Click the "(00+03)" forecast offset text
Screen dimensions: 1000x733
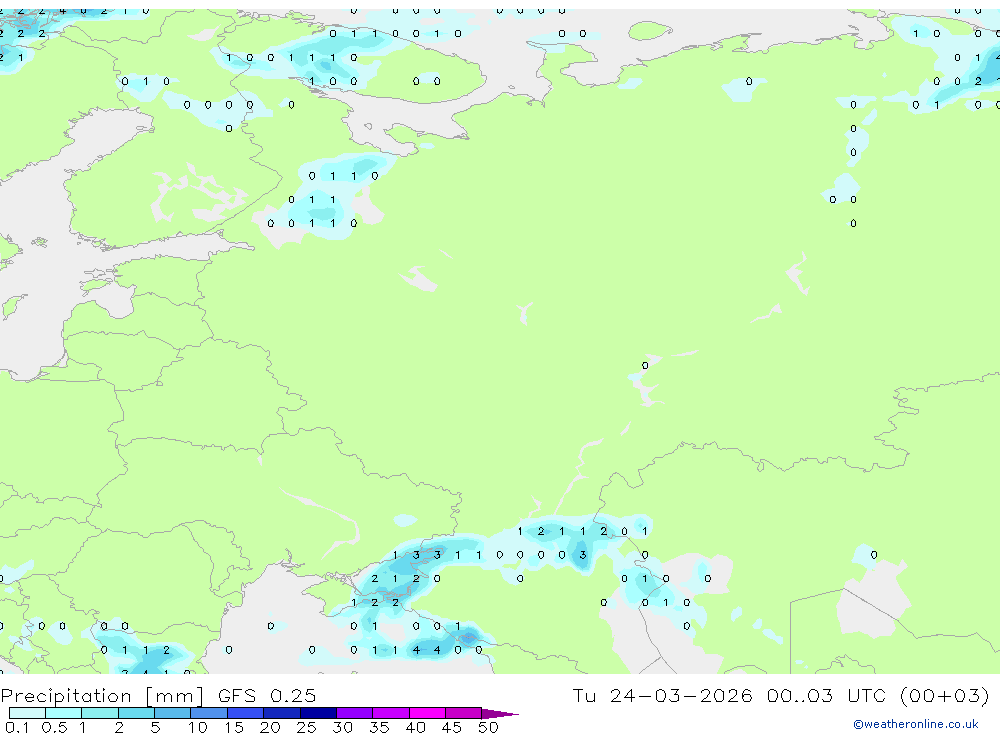[x=945, y=695]
